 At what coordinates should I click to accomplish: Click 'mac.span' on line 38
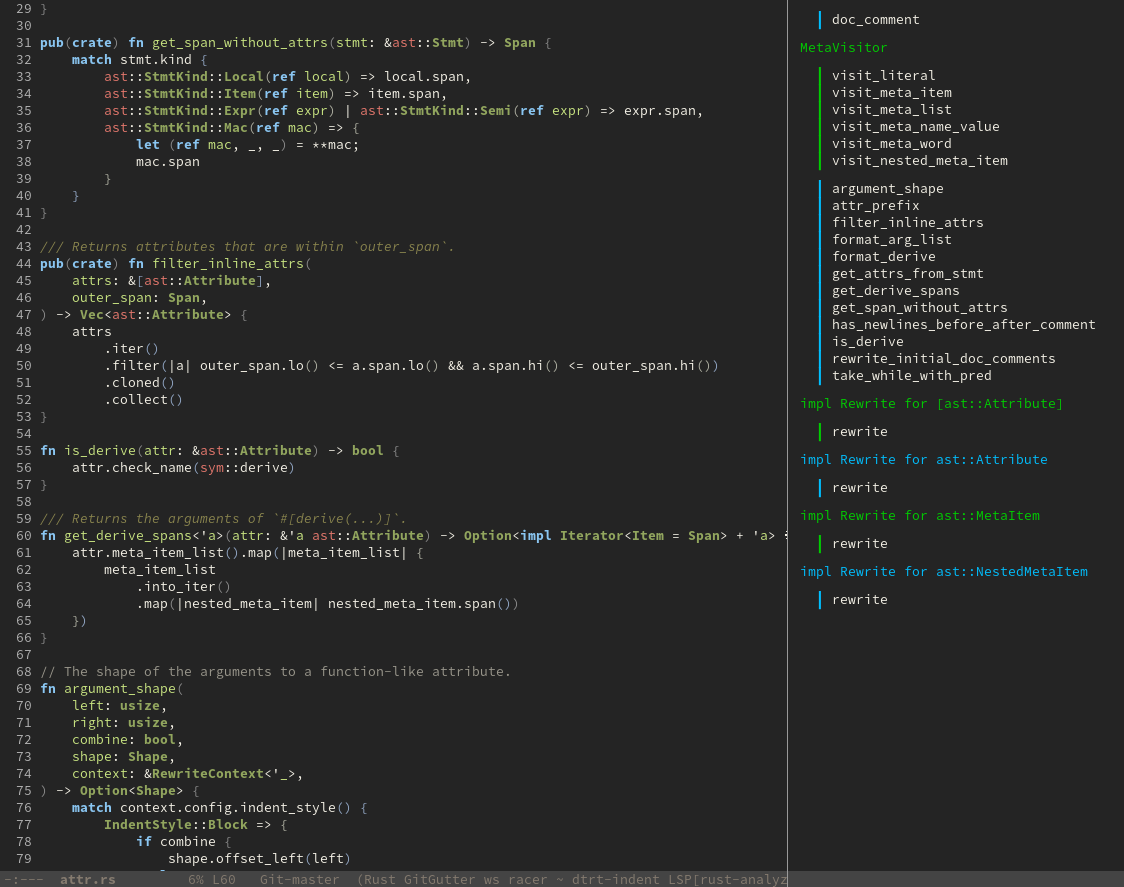point(168,161)
